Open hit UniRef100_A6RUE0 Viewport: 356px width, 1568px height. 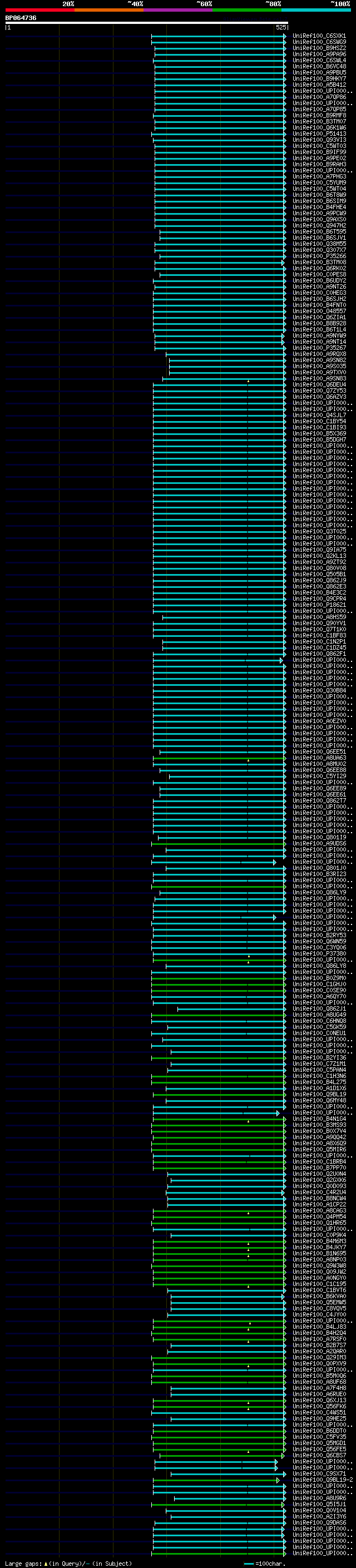(319, 1394)
